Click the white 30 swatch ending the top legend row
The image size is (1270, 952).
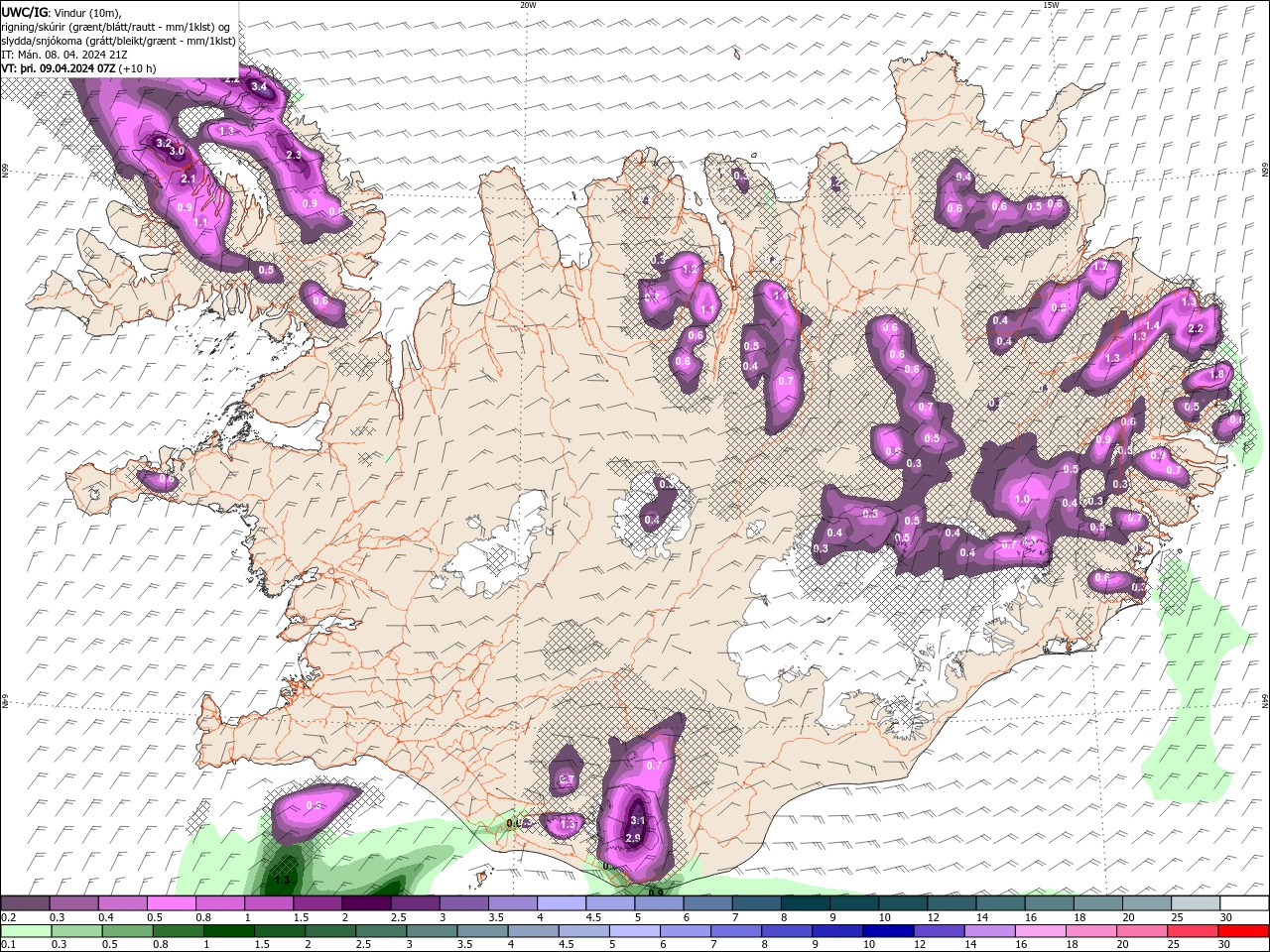1243,903
